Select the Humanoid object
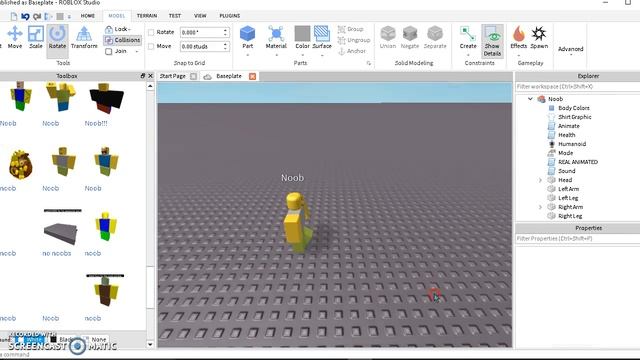This screenshot has height=360, width=640. (x=572, y=144)
